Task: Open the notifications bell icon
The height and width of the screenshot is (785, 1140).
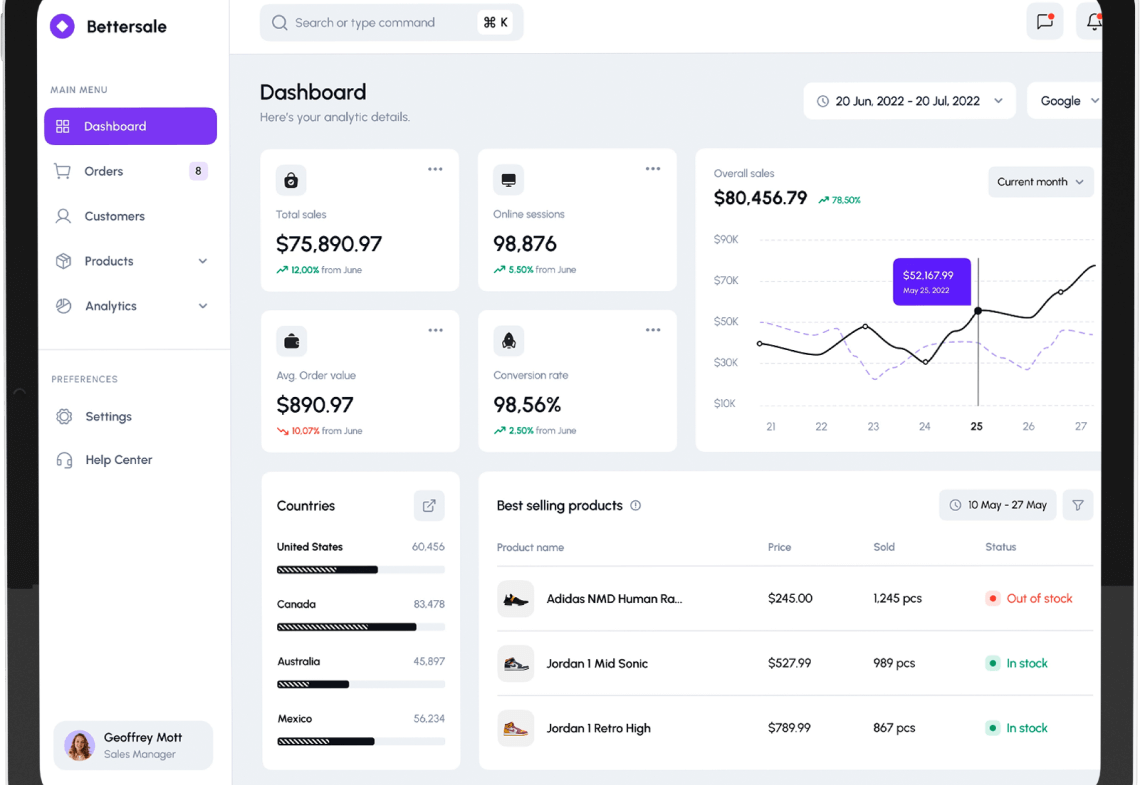Action: tap(1093, 22)
